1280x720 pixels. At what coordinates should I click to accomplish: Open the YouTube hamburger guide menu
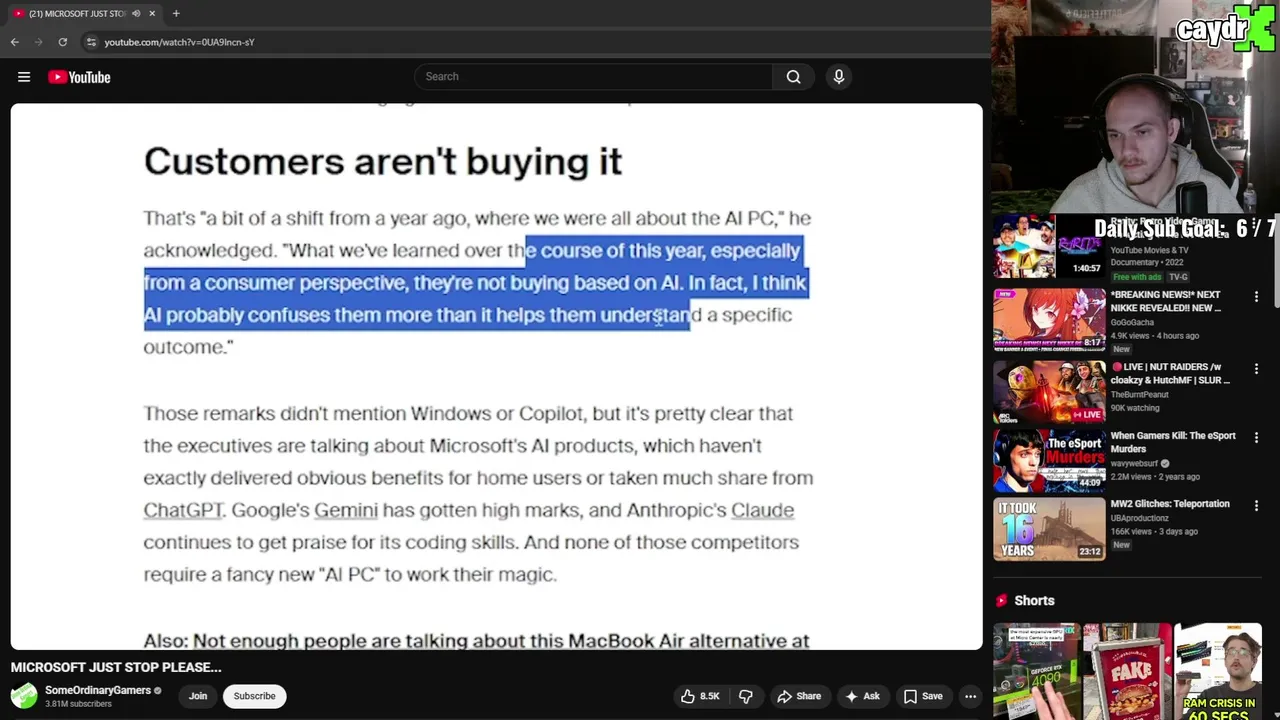(24, 77)
